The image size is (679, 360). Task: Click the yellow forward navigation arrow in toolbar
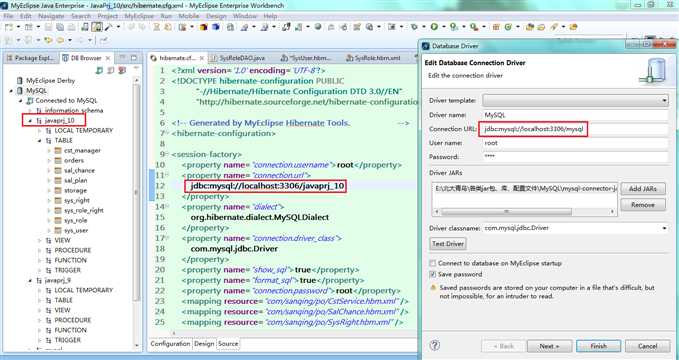click(x=61, y=40)
